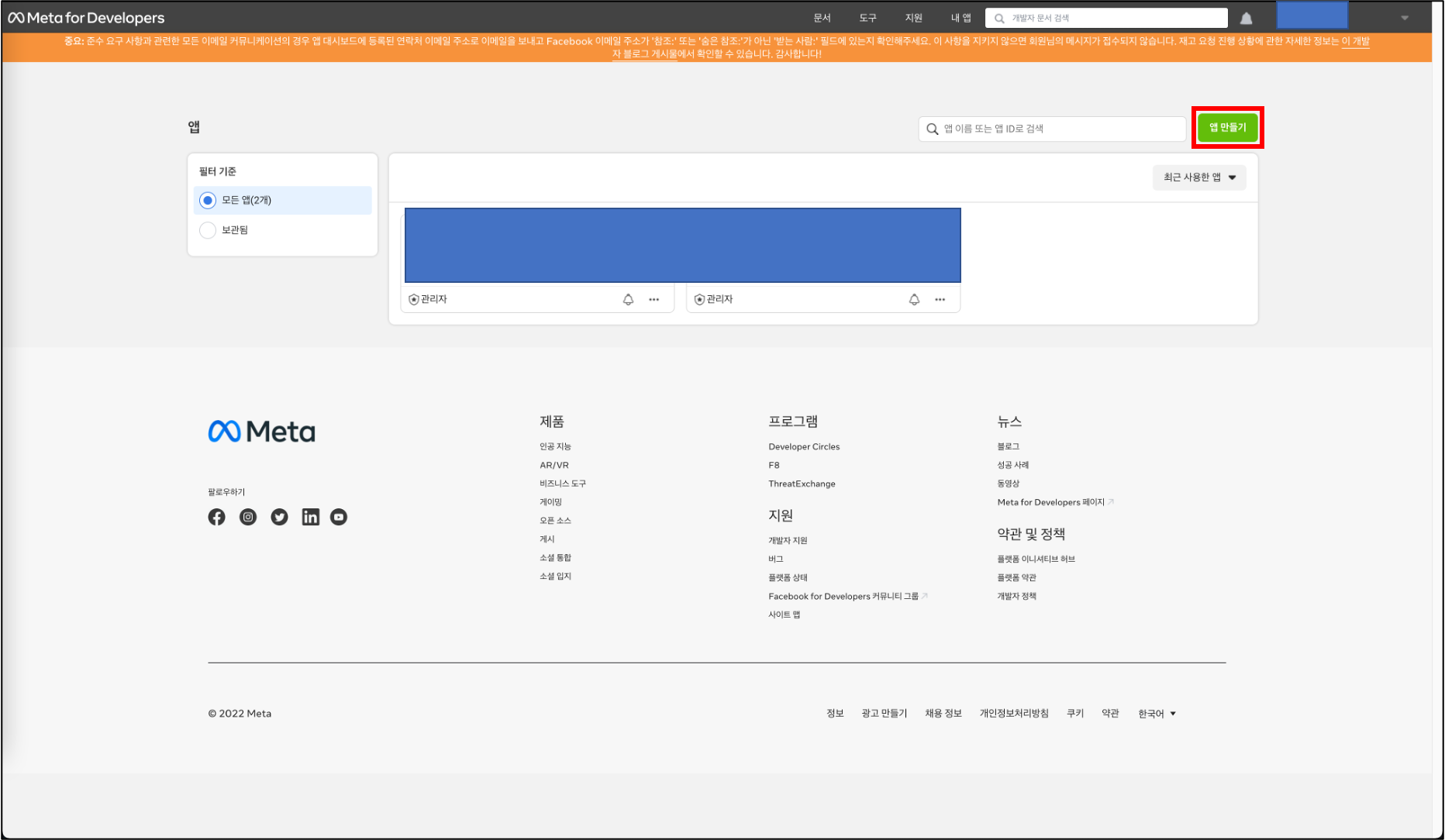Open Developer Circles program link
The image size is (1445, 840).
(x=804, y=446)
